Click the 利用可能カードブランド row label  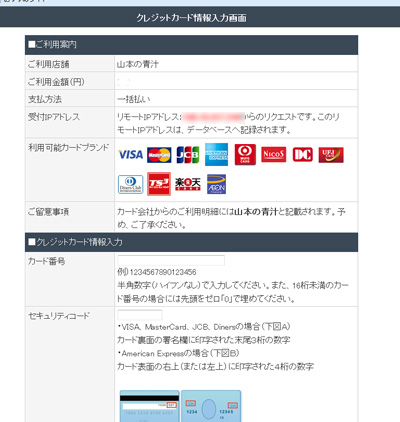pyautogui.click(x=69, y=147)
